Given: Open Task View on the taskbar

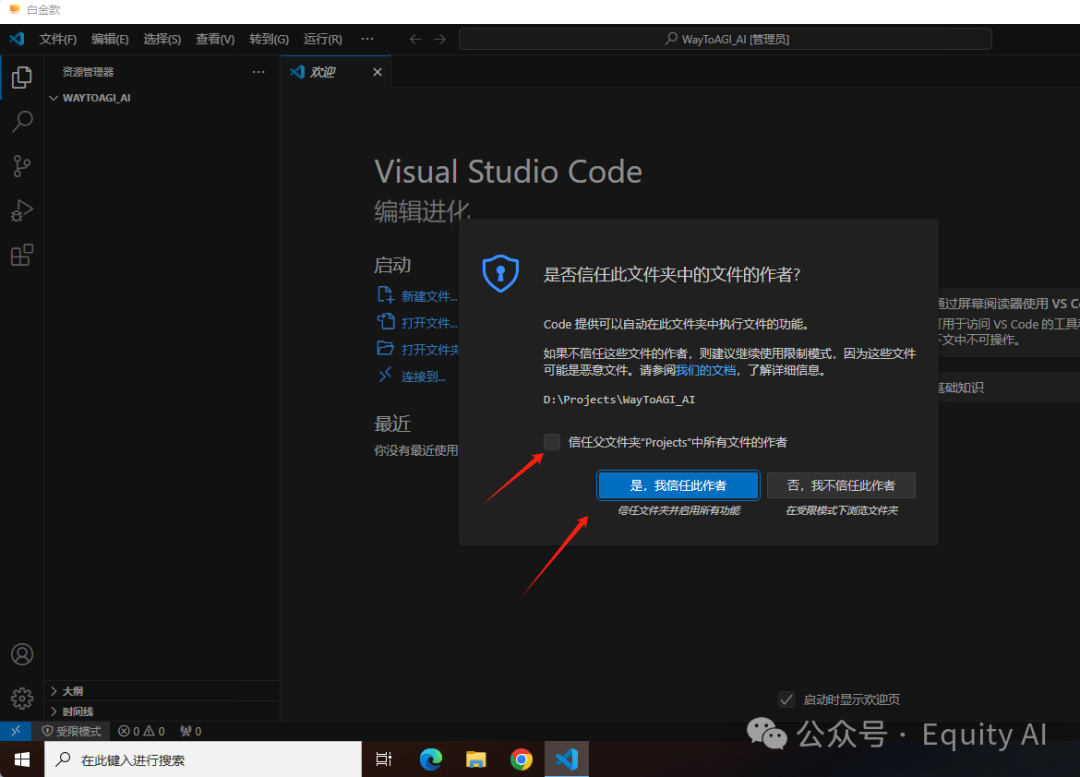Looking at the screenshot, I should click(x=384, y=759).
